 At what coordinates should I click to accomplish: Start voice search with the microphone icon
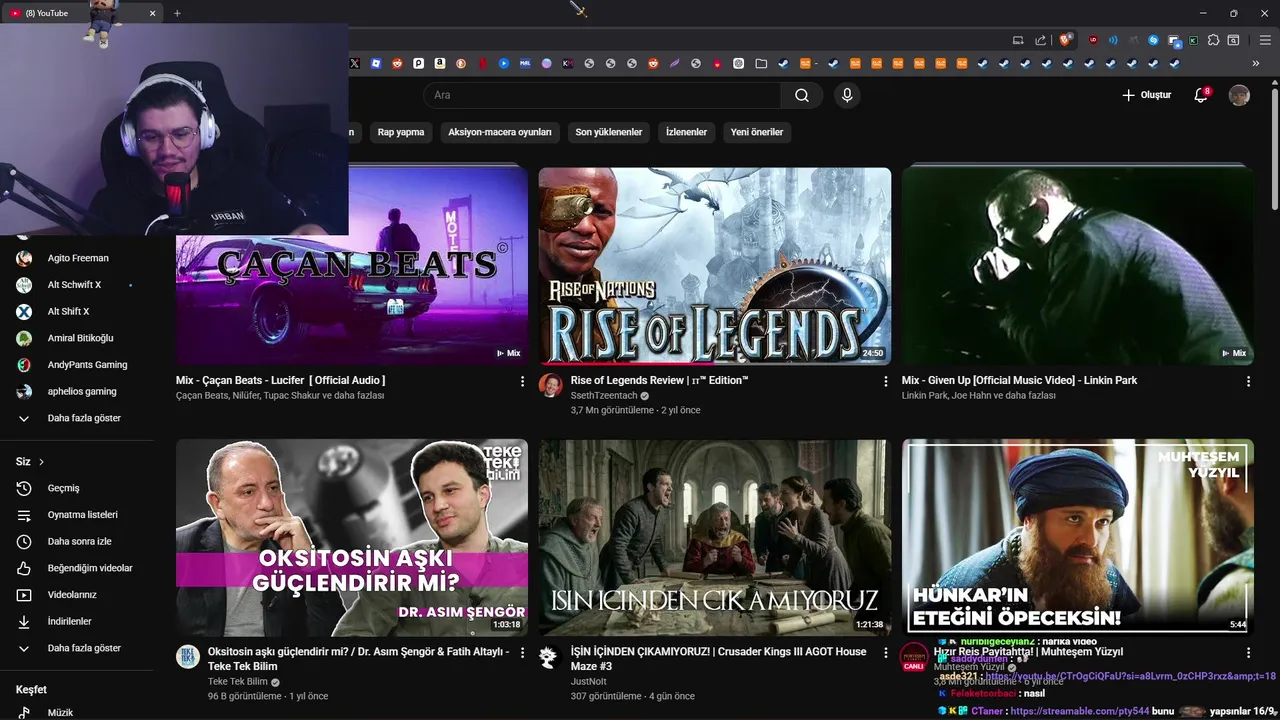click(x=847, y=95)
